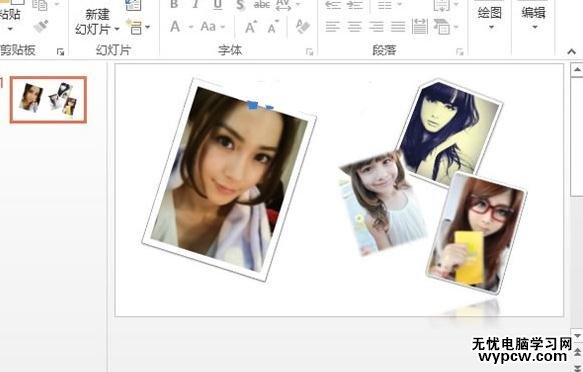Click the Clear All Formatting eraser icon
Image resolution: width=583 pixels, height=372 pixels.
[303, 26]
